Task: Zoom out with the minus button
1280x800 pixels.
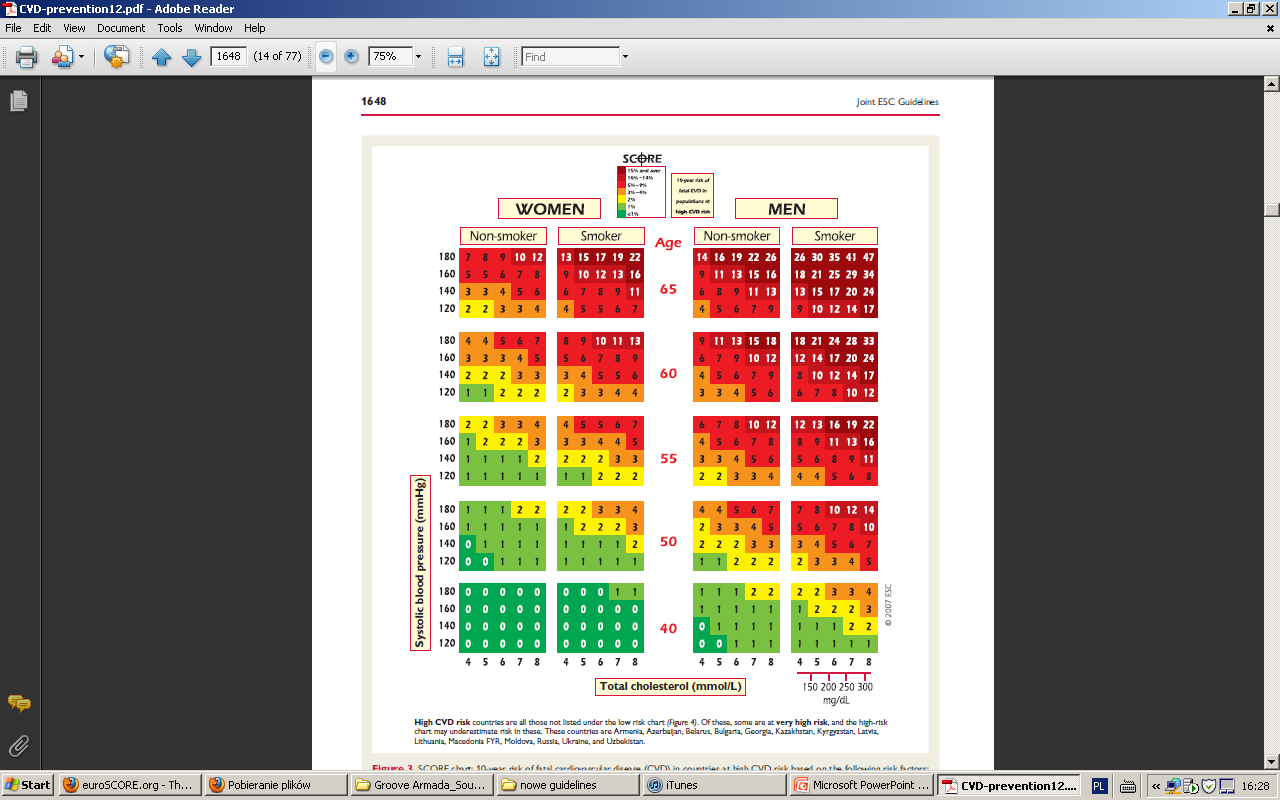Action: point(326,56)
